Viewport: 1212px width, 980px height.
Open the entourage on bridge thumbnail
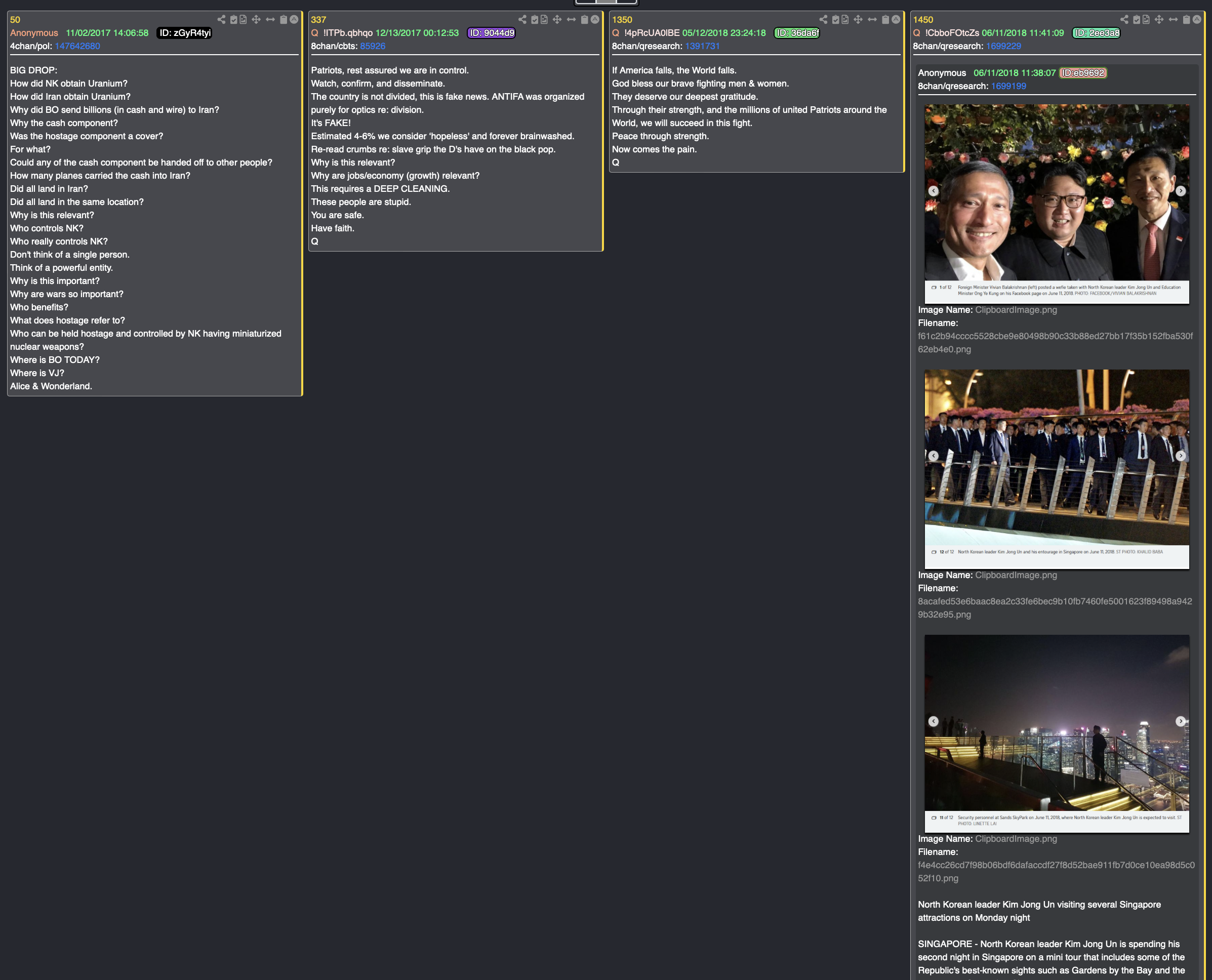[1057, 469]
